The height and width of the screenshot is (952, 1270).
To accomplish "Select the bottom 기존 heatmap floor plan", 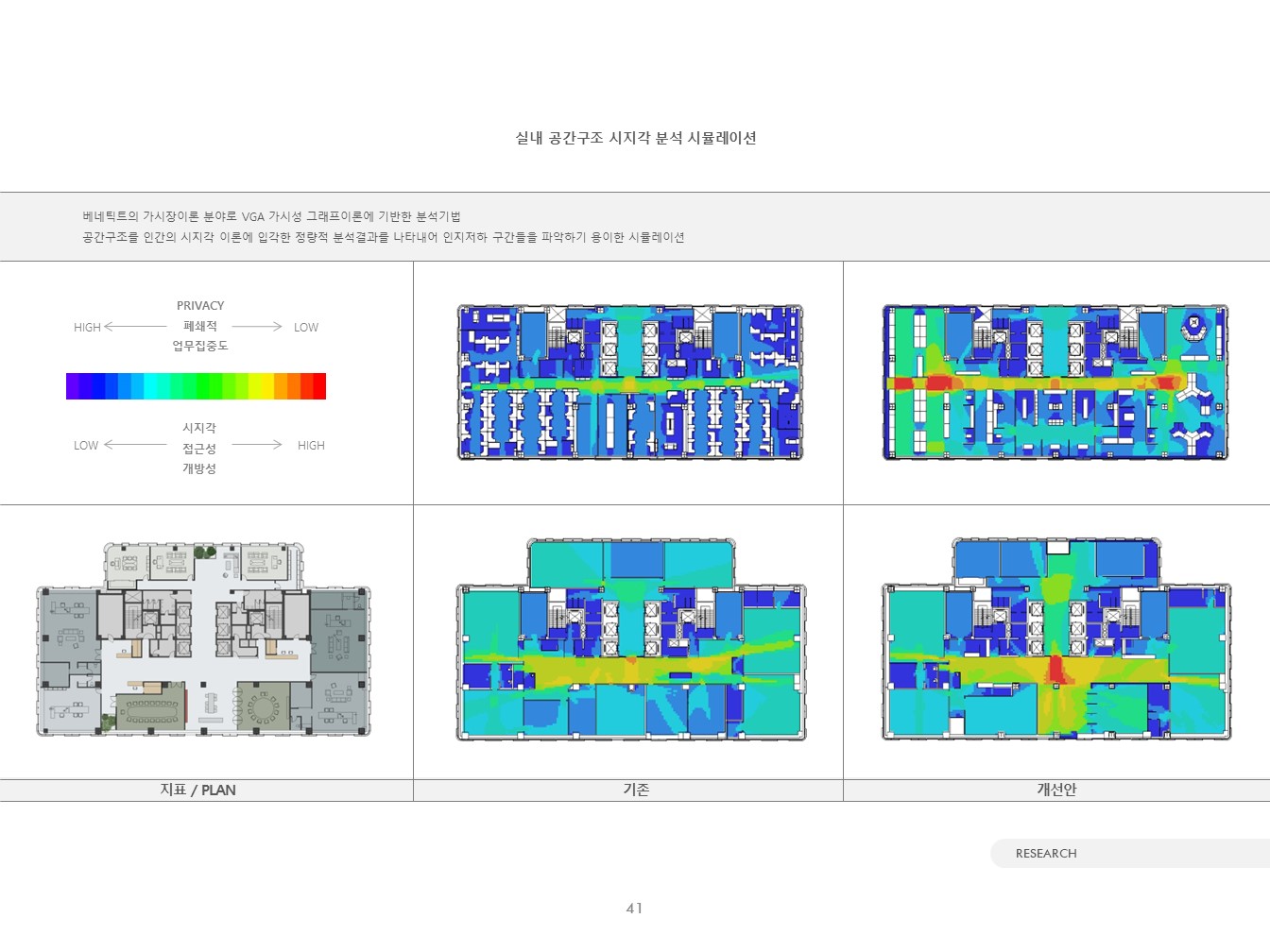I will point(631,639).
